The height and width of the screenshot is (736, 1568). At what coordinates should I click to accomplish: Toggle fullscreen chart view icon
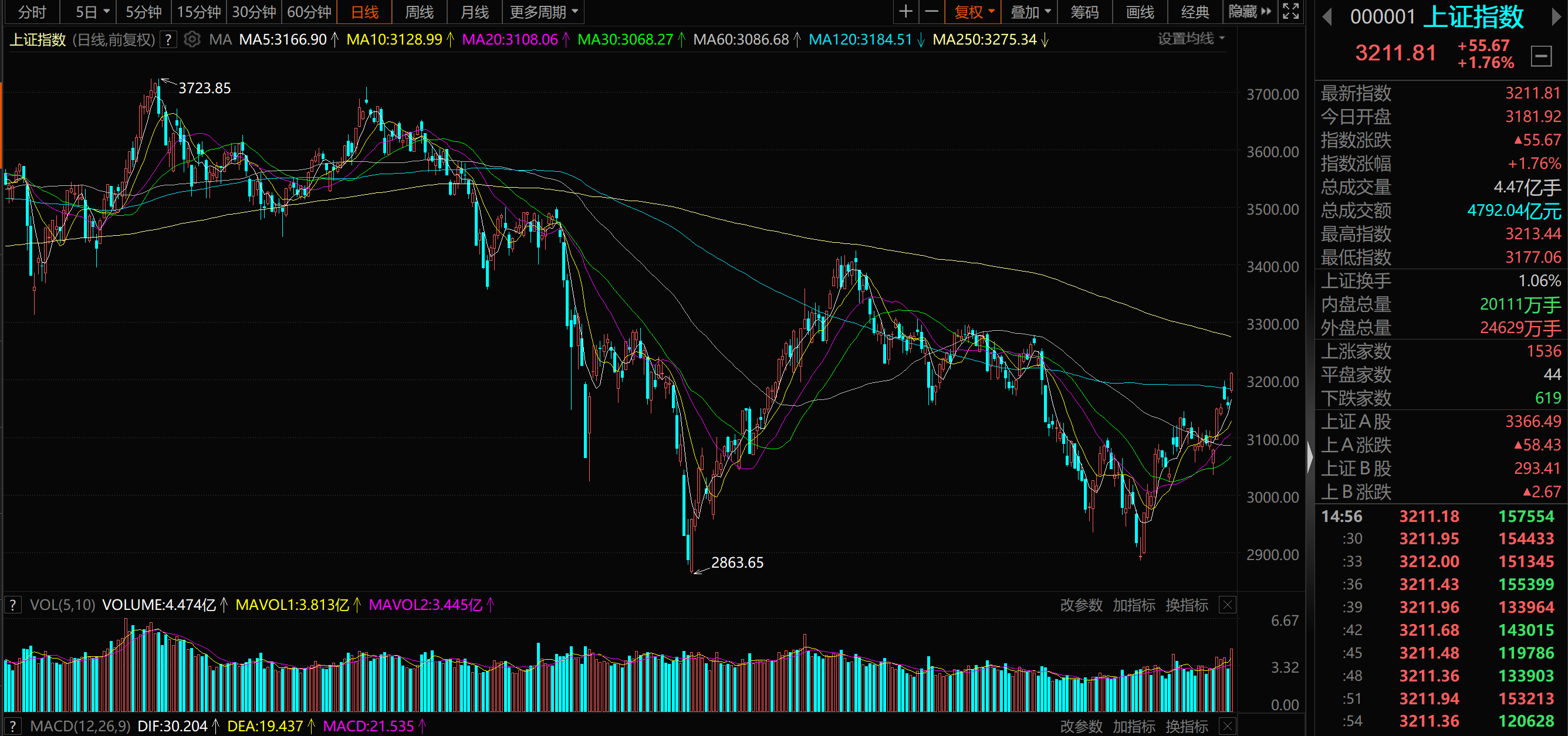1290,12
